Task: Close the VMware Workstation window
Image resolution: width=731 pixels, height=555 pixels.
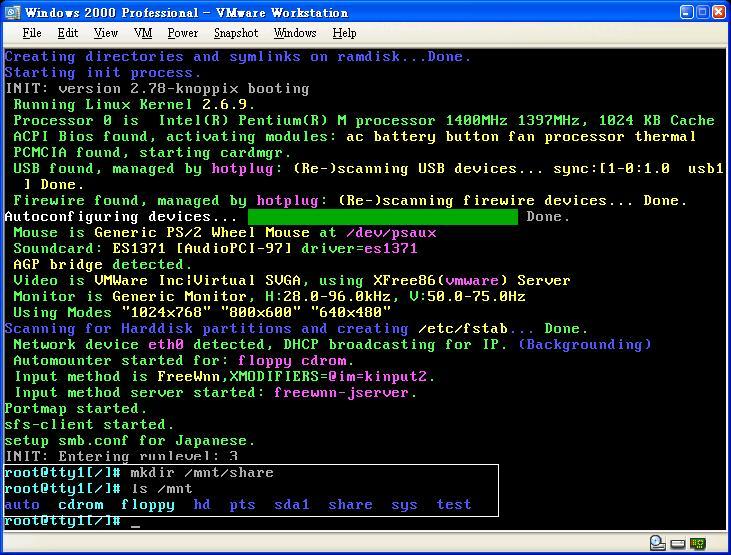Action: pos(719,12)
